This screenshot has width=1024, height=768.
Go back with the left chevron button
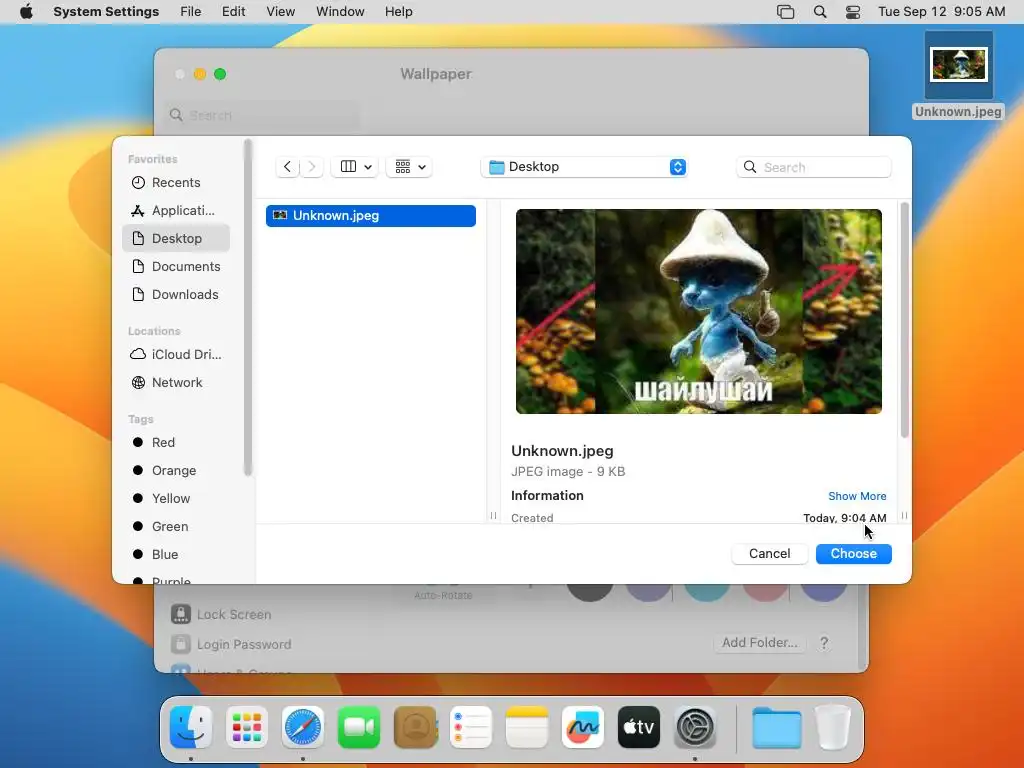287,167
